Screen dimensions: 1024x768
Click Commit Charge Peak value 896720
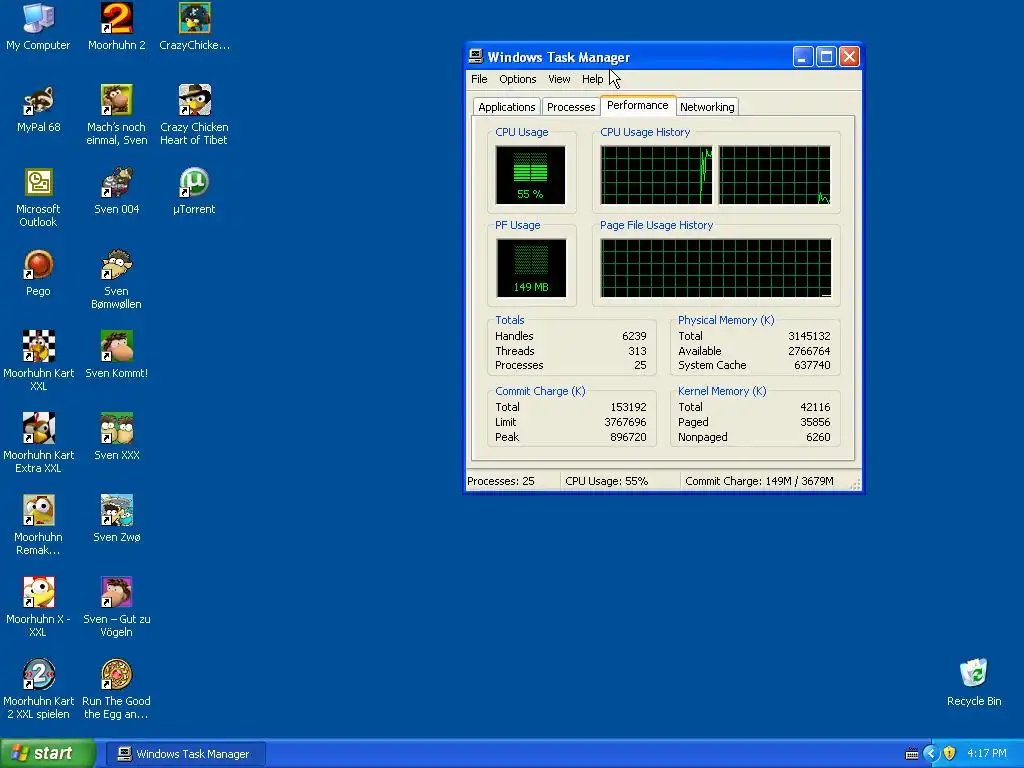pos(628,438)
